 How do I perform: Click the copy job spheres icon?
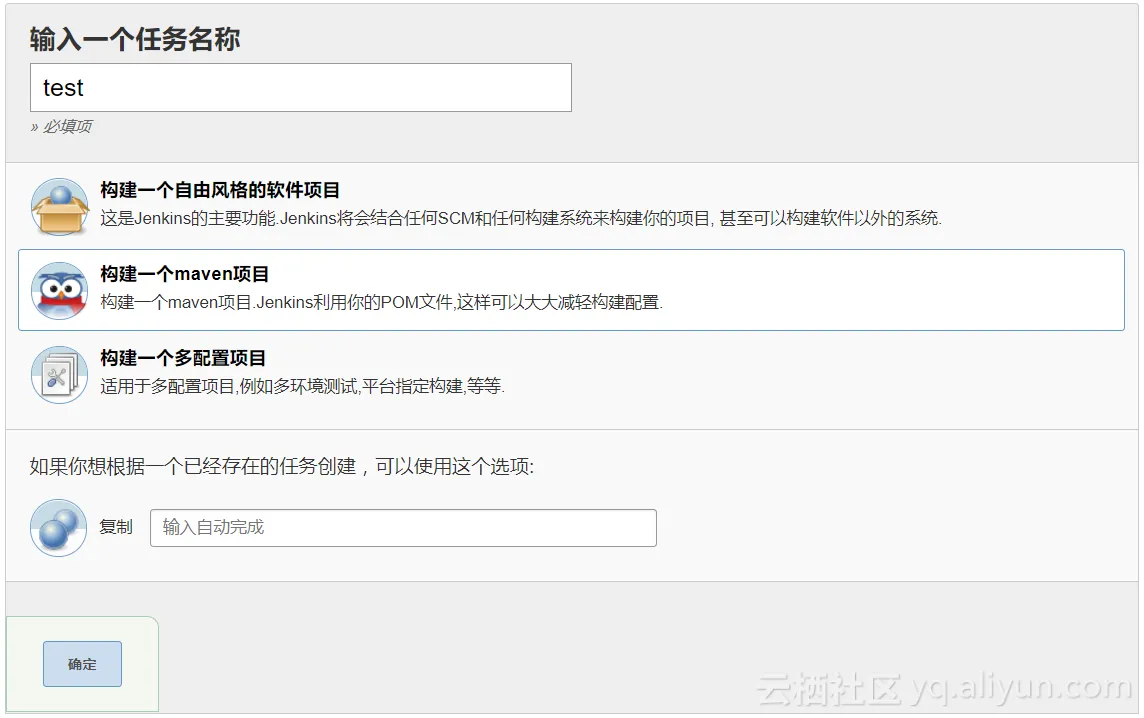point(59,528)
